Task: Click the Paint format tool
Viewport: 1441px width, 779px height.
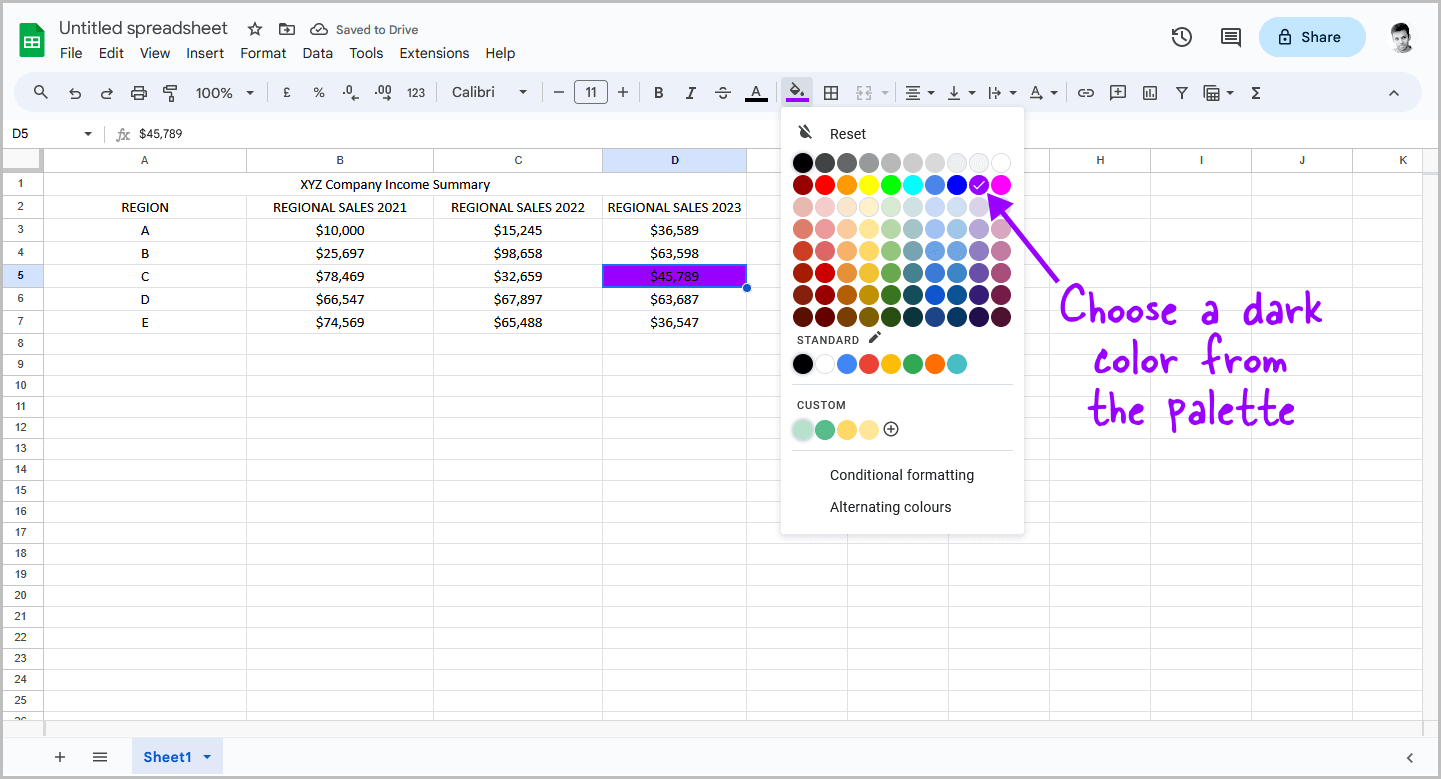Action: tap(170, 91)
